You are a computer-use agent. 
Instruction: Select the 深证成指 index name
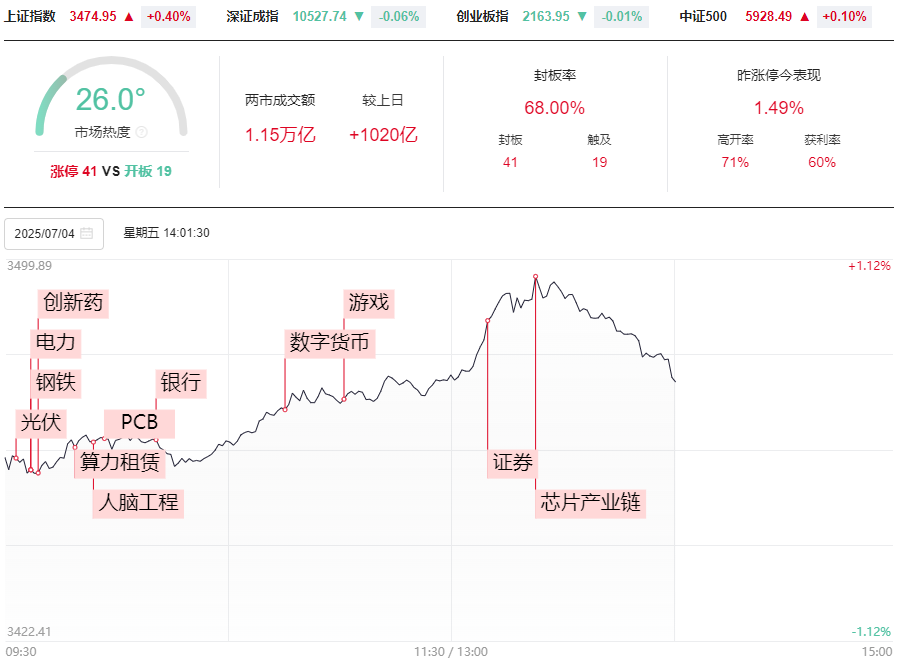pyautogui.click(x=255, y=17)
